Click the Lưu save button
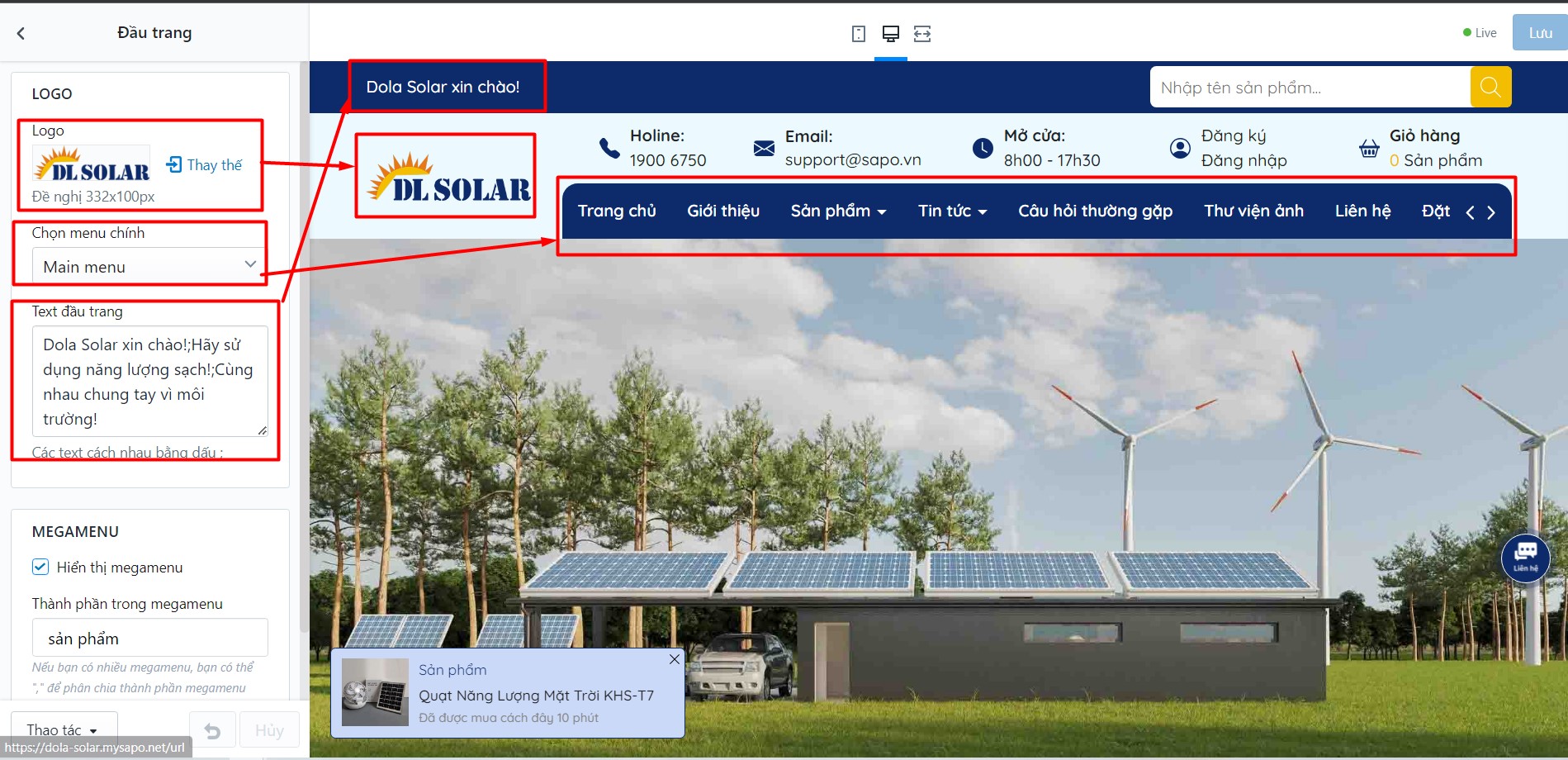 click(1540, 33)
